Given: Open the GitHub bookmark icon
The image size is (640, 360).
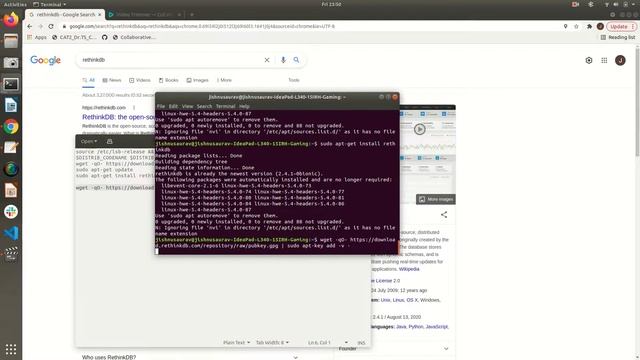Looking at the screenshot, I should tap(104, 37).
